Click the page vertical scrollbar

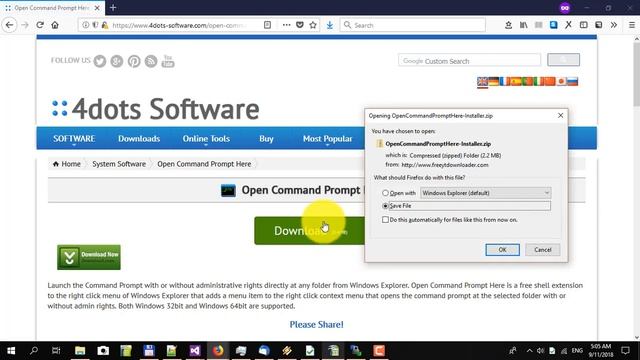click(x=636, y=75)
